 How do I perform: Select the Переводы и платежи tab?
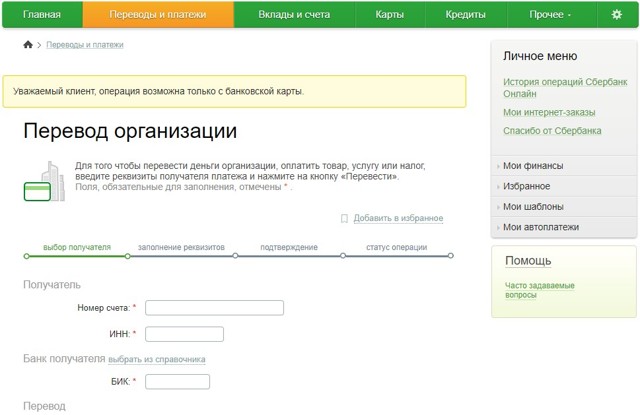coord(158,15)
